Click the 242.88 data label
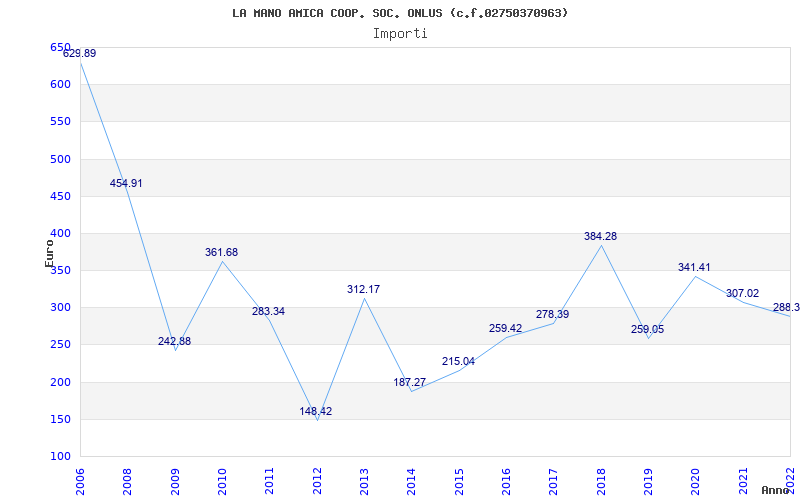Screen dimensions: 800x500 174,341
